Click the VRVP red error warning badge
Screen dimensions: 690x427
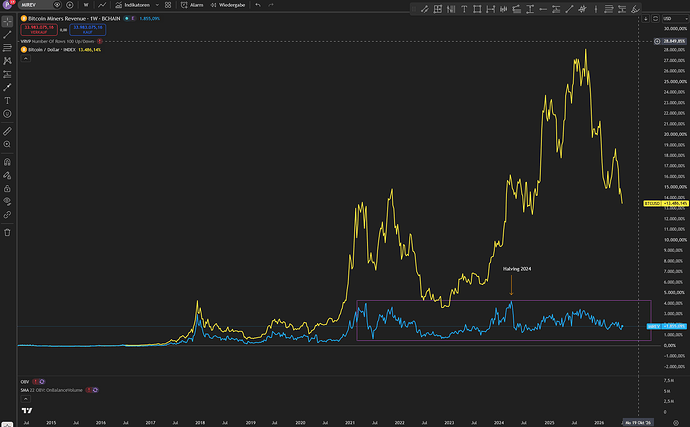100,41
